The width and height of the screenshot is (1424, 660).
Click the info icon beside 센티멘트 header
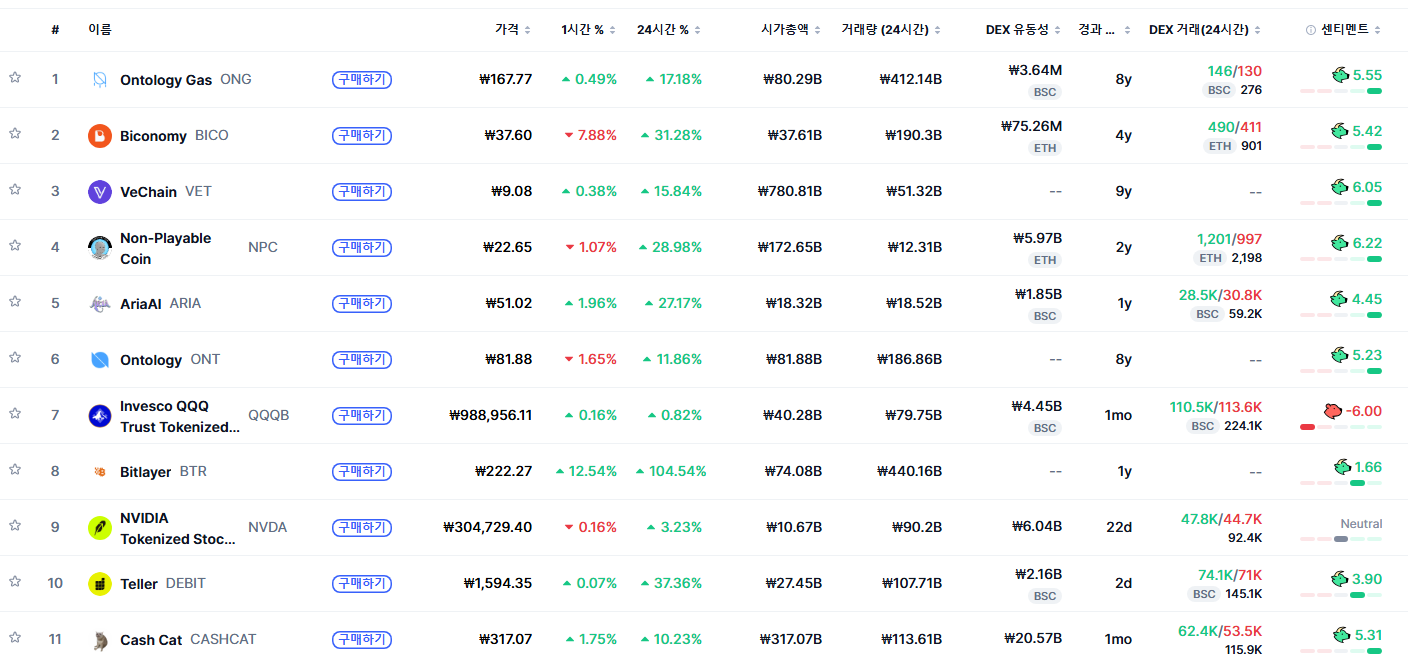[x=1311, y=30]
